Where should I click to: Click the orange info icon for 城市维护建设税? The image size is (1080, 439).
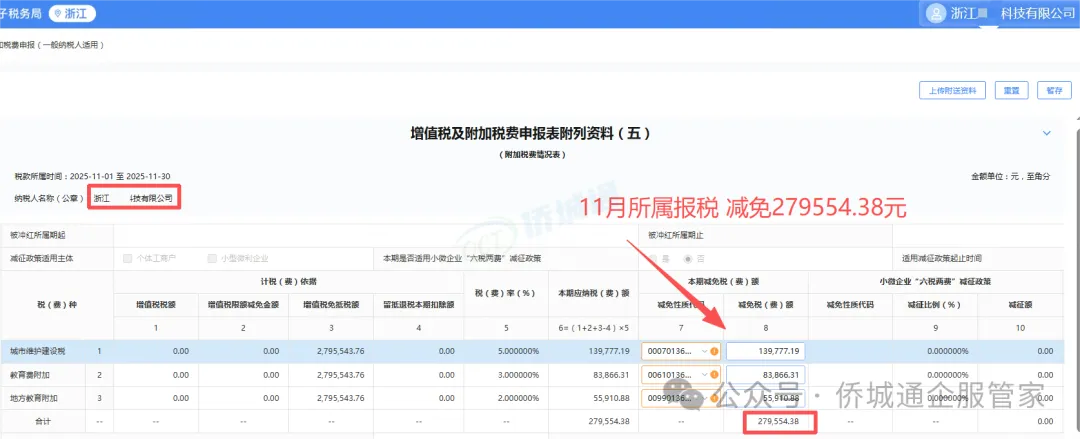(x=714, y=351)
